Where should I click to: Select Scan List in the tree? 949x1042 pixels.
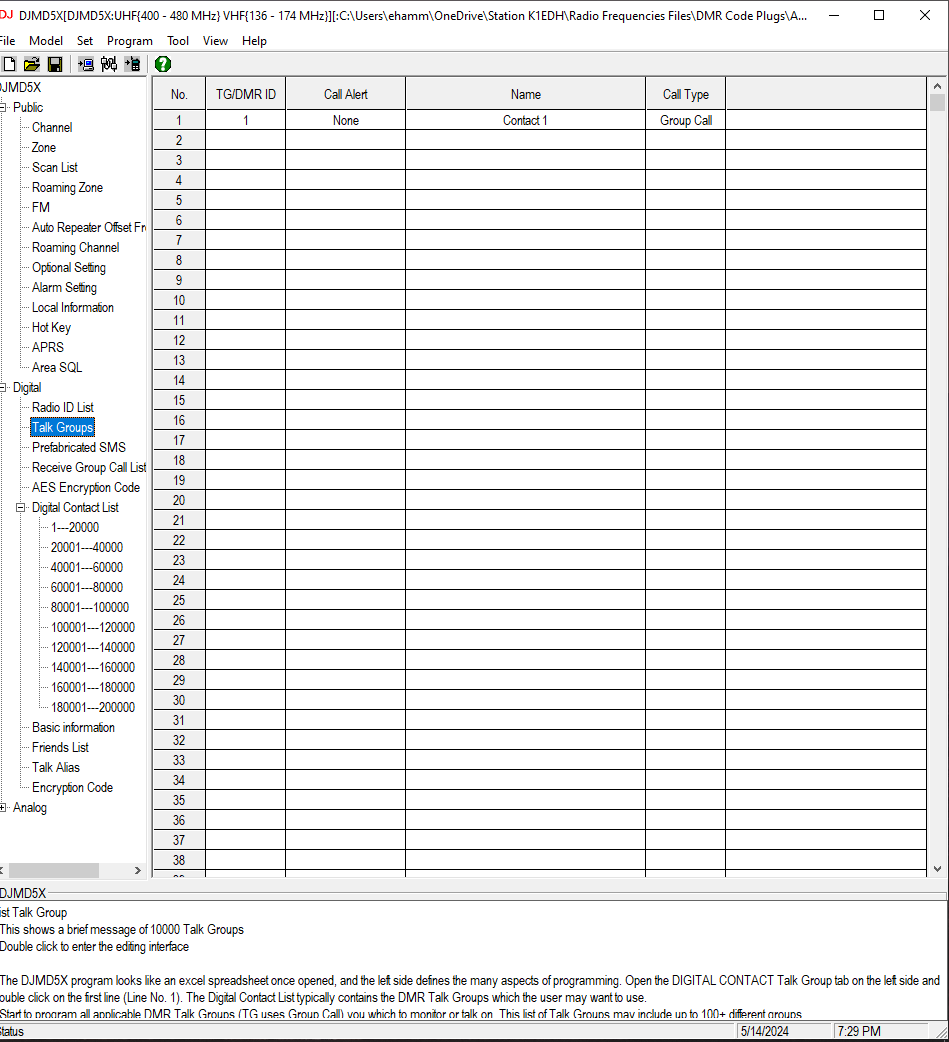pos(54,167)
